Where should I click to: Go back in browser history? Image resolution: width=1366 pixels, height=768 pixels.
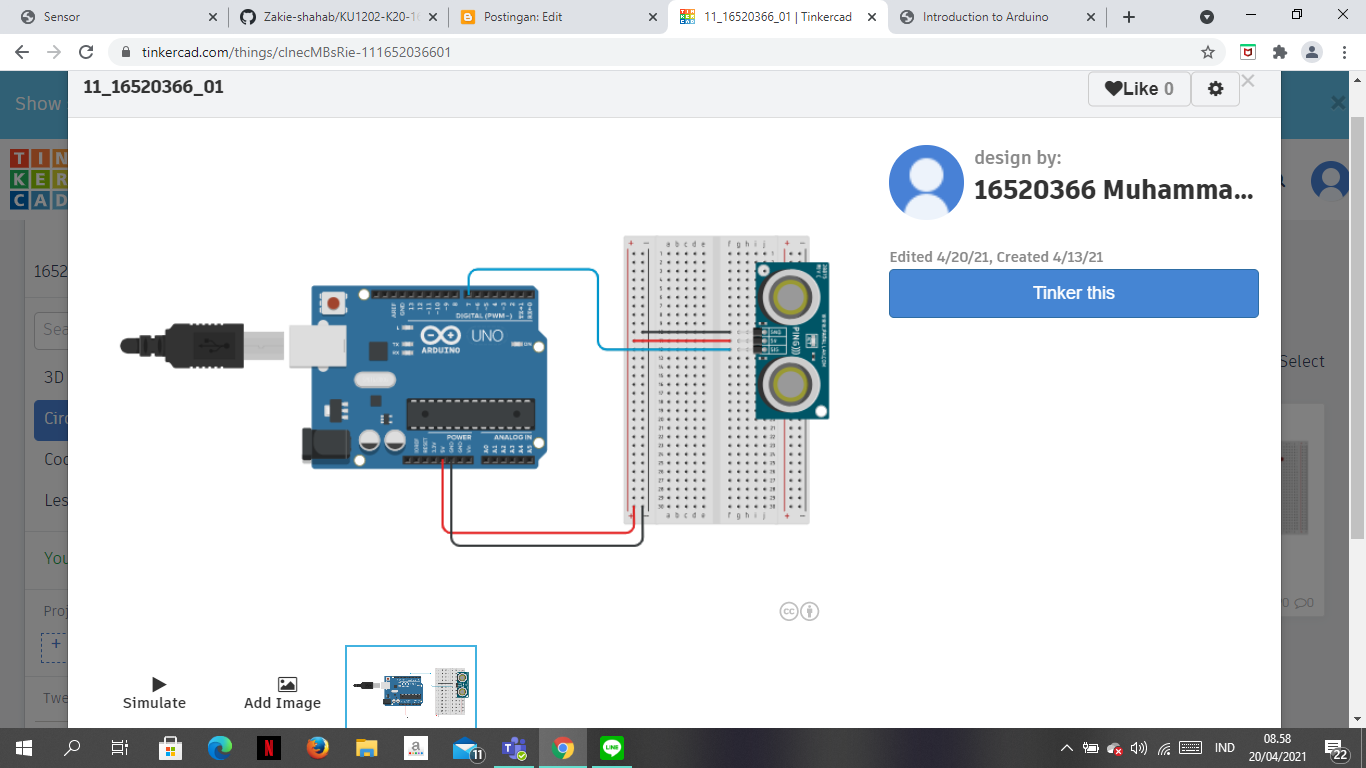click(22, 52)
